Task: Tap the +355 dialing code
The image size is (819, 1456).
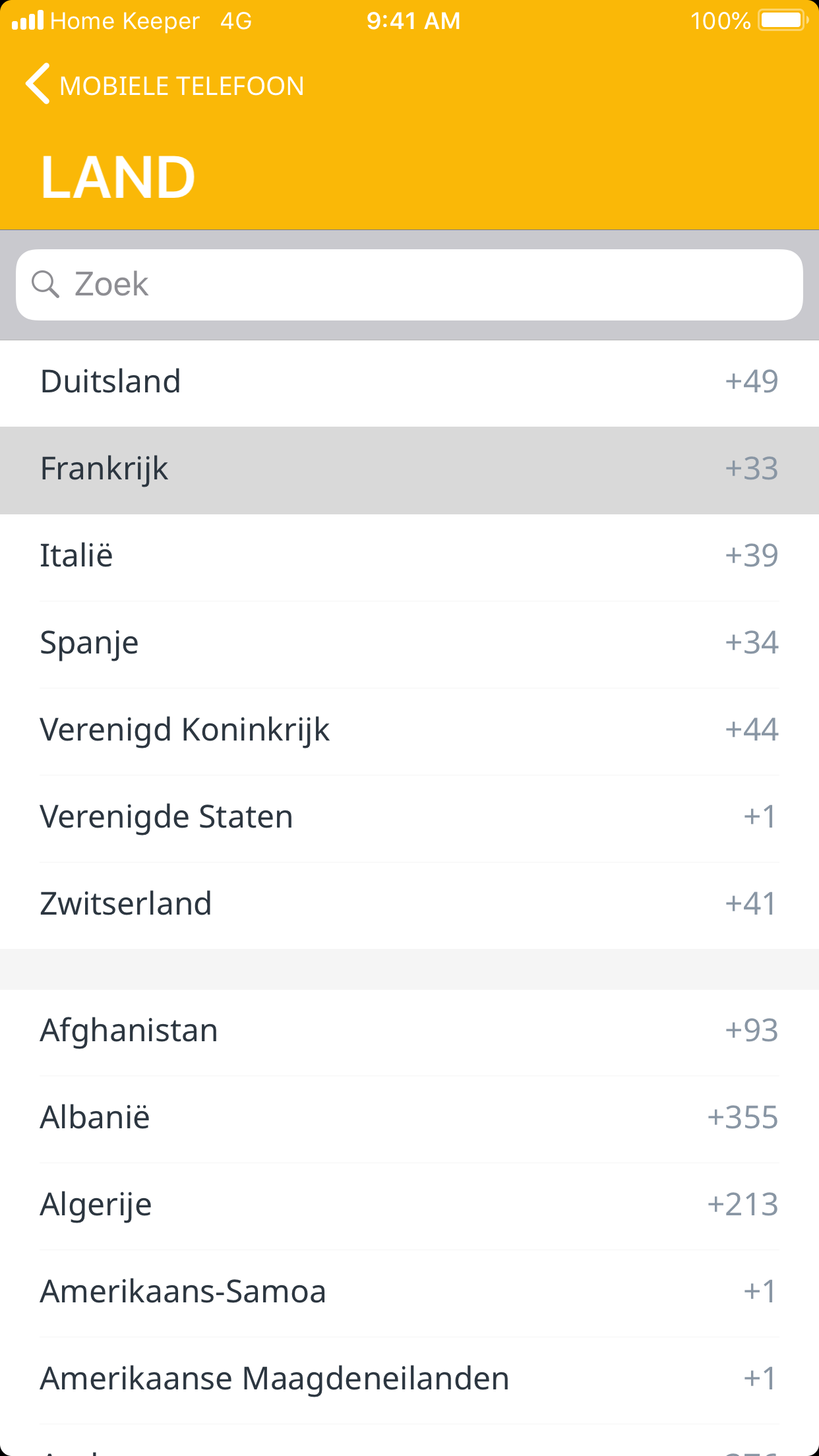Action: click(743, 1118)
